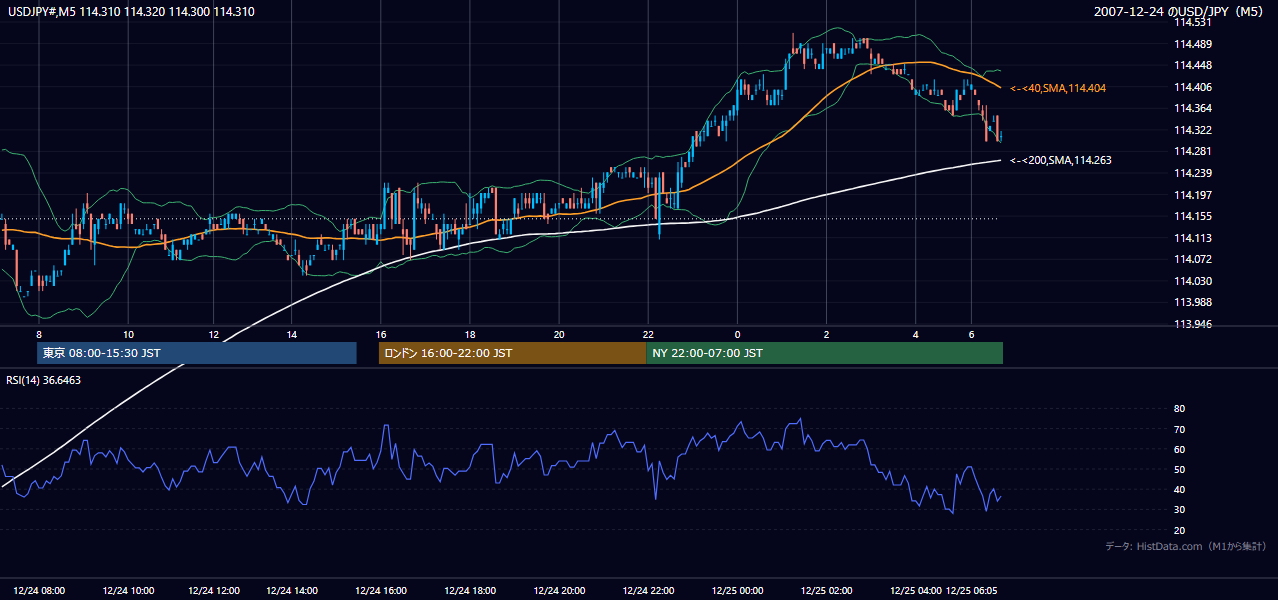Click price axis value 114.531
The width and height of the screenshot is (1278, 600).
coord(1192,22)
